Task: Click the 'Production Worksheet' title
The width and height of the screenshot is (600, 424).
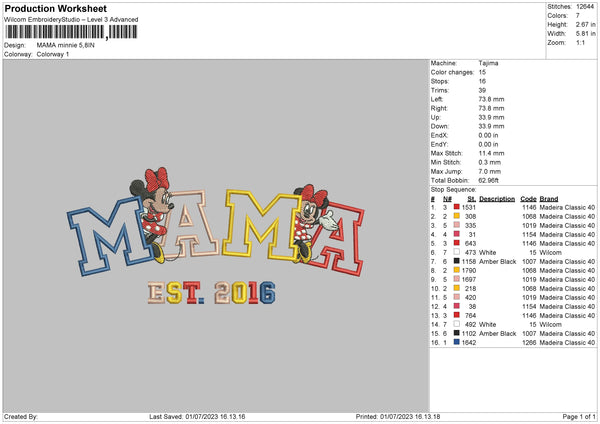Action: [x=55, y=8]
